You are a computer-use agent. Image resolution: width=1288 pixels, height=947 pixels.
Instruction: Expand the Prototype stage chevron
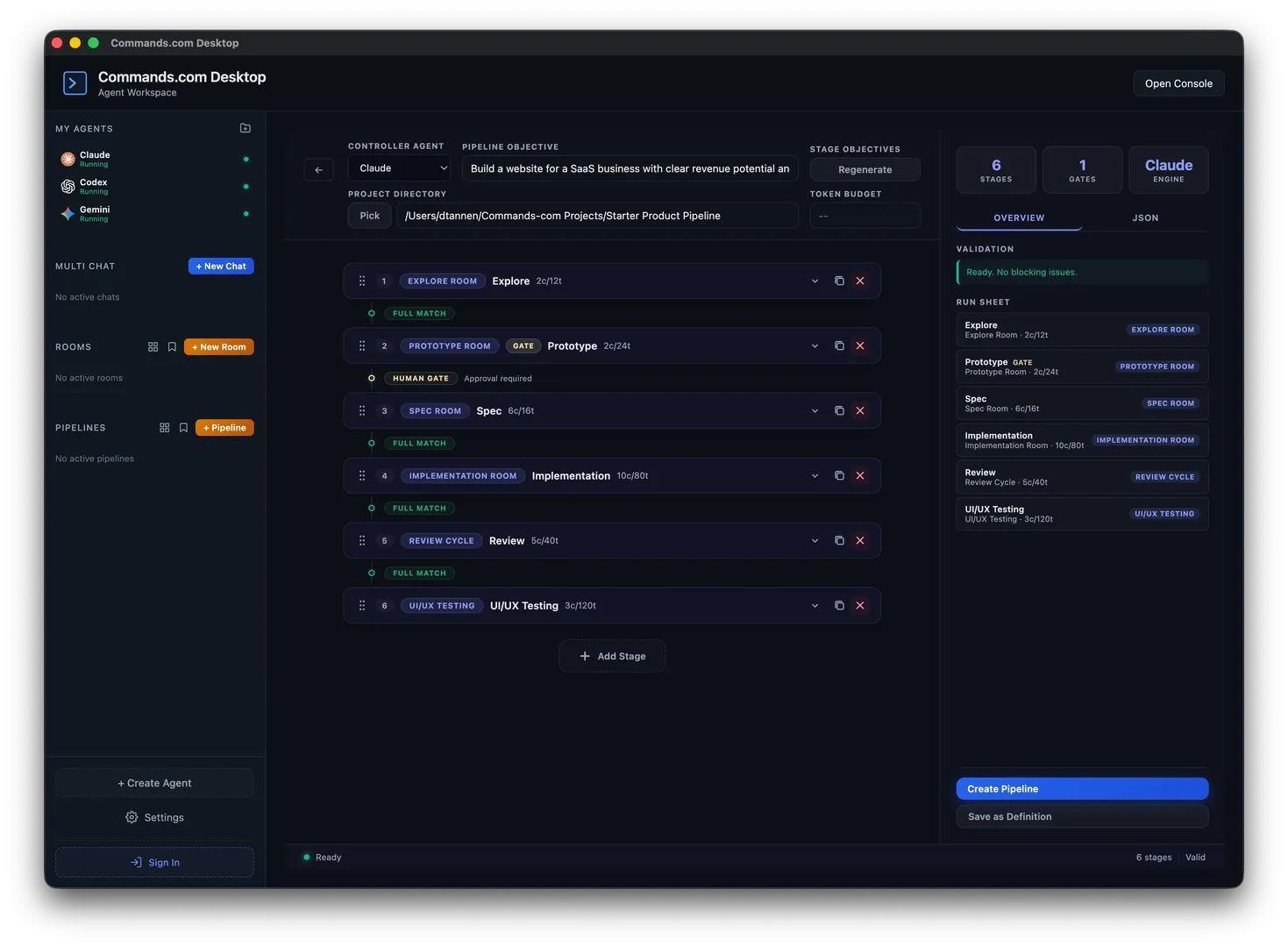pyautogui.click(x=815, y=345)
